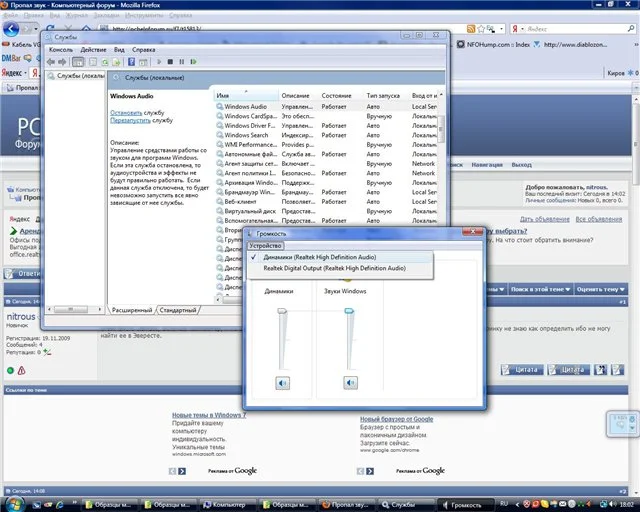Open Help icon in Services toolbar

pyautogui.click(x=131, y=62)
